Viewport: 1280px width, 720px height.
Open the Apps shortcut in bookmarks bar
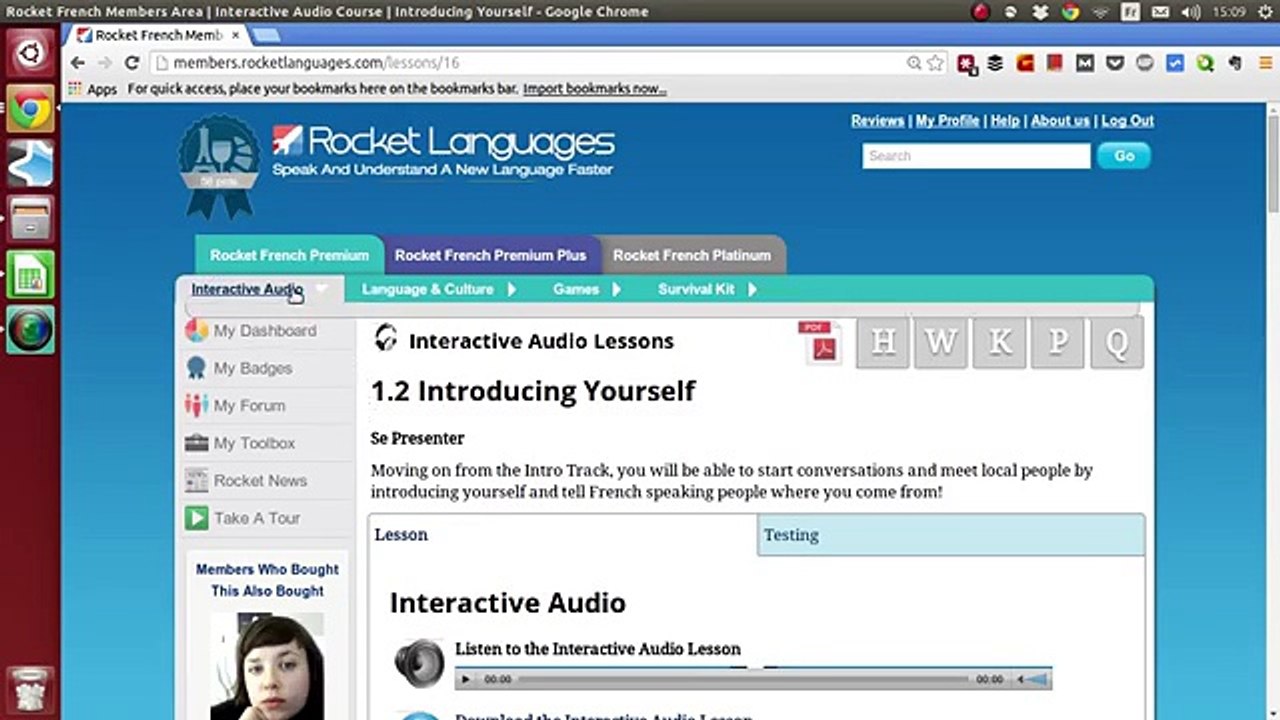point(92,89)
